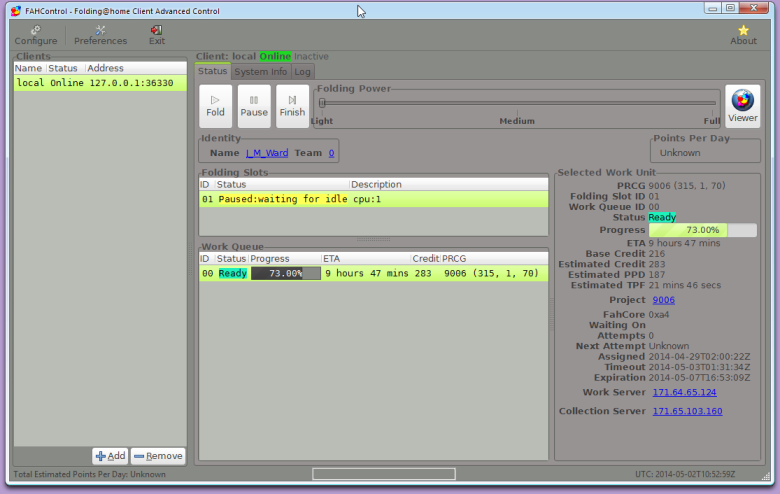Click the Assigned 2014-04-29T02:00:22Z value

pos(699,357)
